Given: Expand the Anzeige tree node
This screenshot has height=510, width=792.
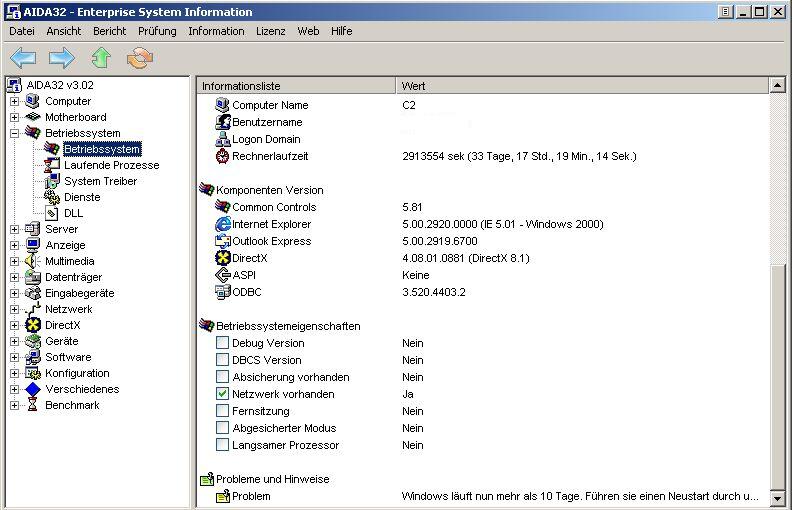Looking at the screenshot, I should 14,245.
